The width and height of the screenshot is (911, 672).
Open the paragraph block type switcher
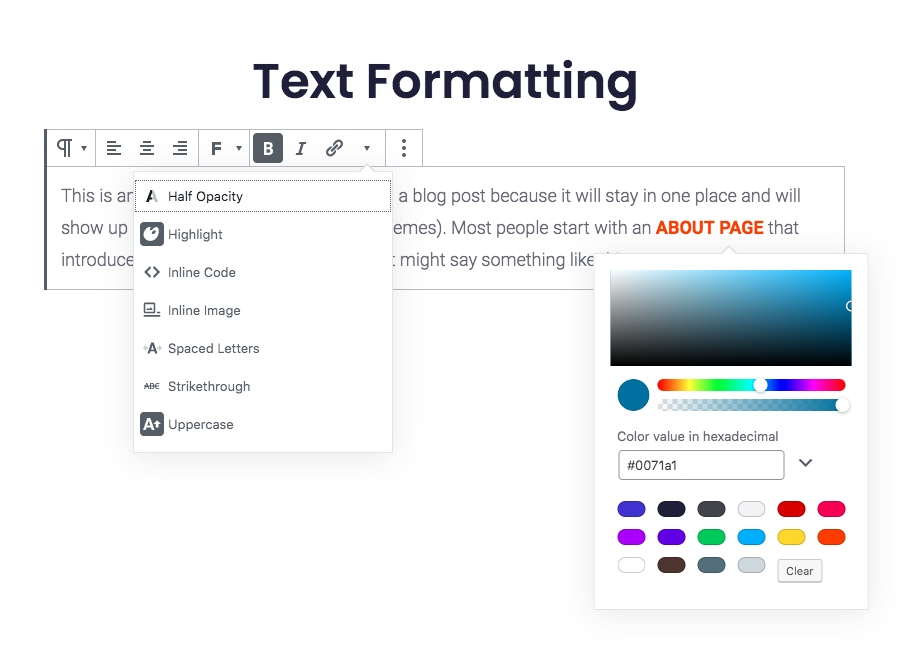71,148
